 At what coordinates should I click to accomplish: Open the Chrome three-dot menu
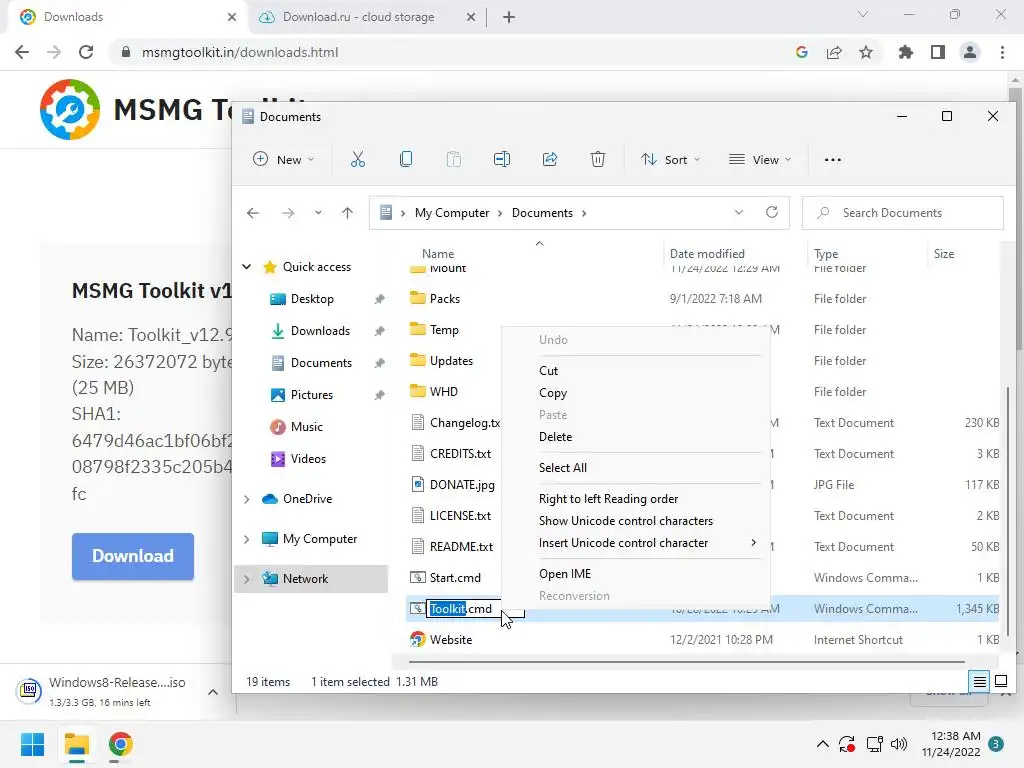(1002, 52)
